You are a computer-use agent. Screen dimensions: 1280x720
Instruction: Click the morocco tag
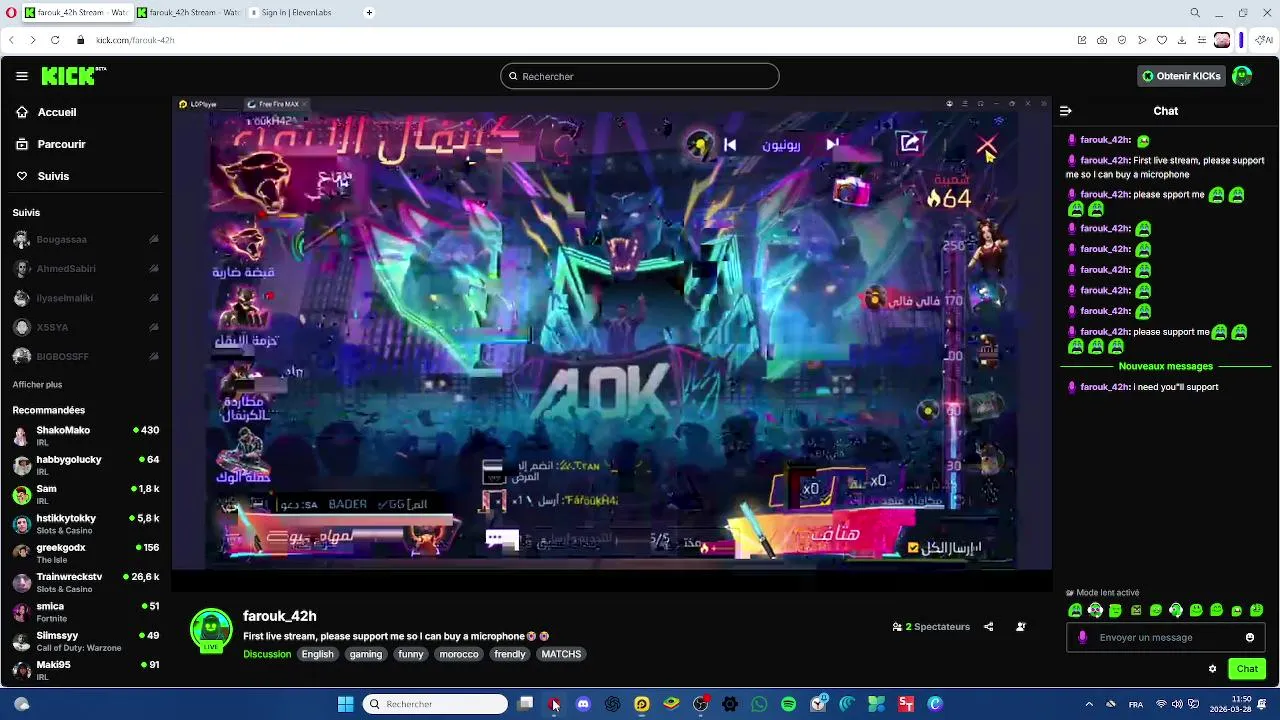pos(459,654)
